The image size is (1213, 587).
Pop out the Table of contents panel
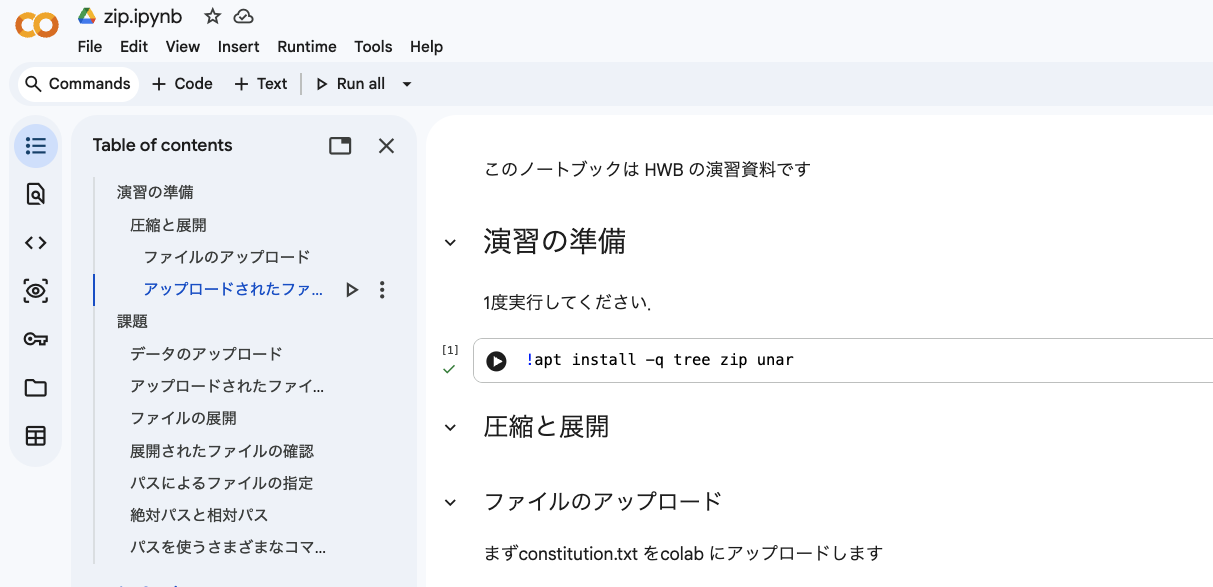tap(340, 146)
